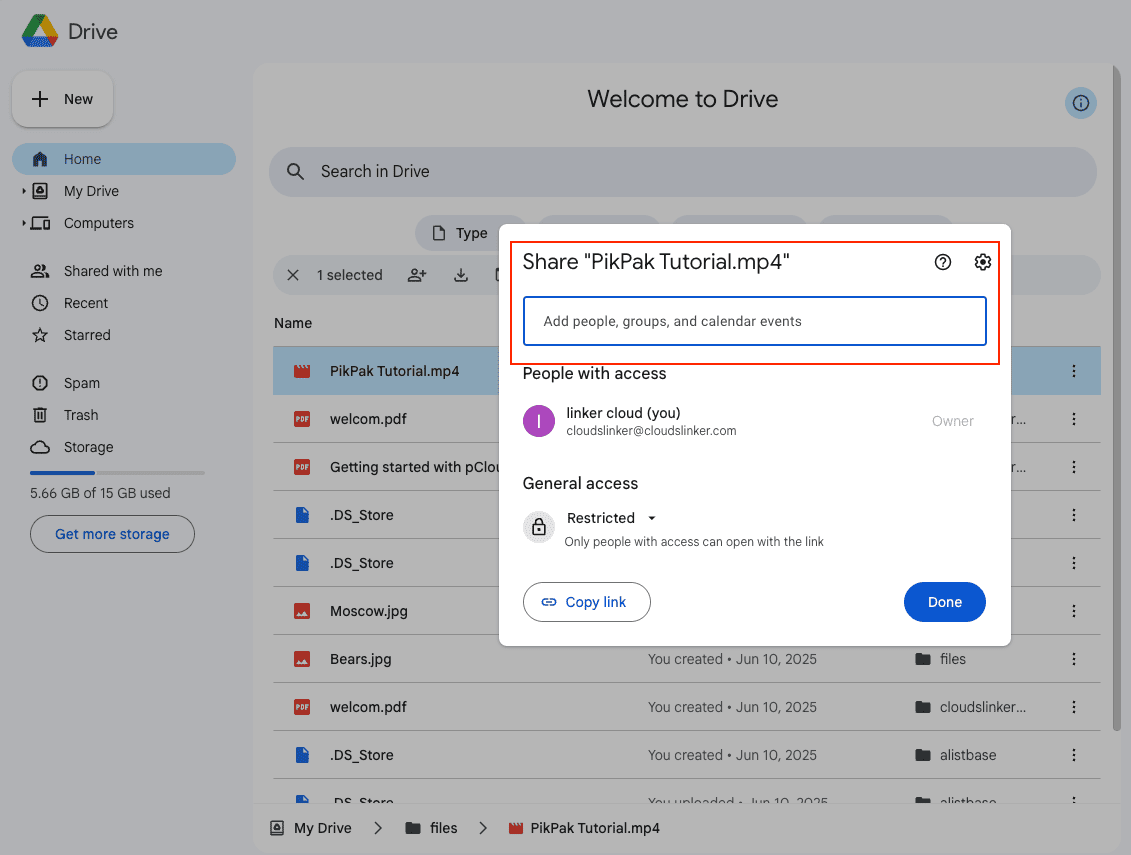This screenshot has width=1131, height=855.
Task: Click the 5.66 GB of 15 GB used text
Action: 100,494
